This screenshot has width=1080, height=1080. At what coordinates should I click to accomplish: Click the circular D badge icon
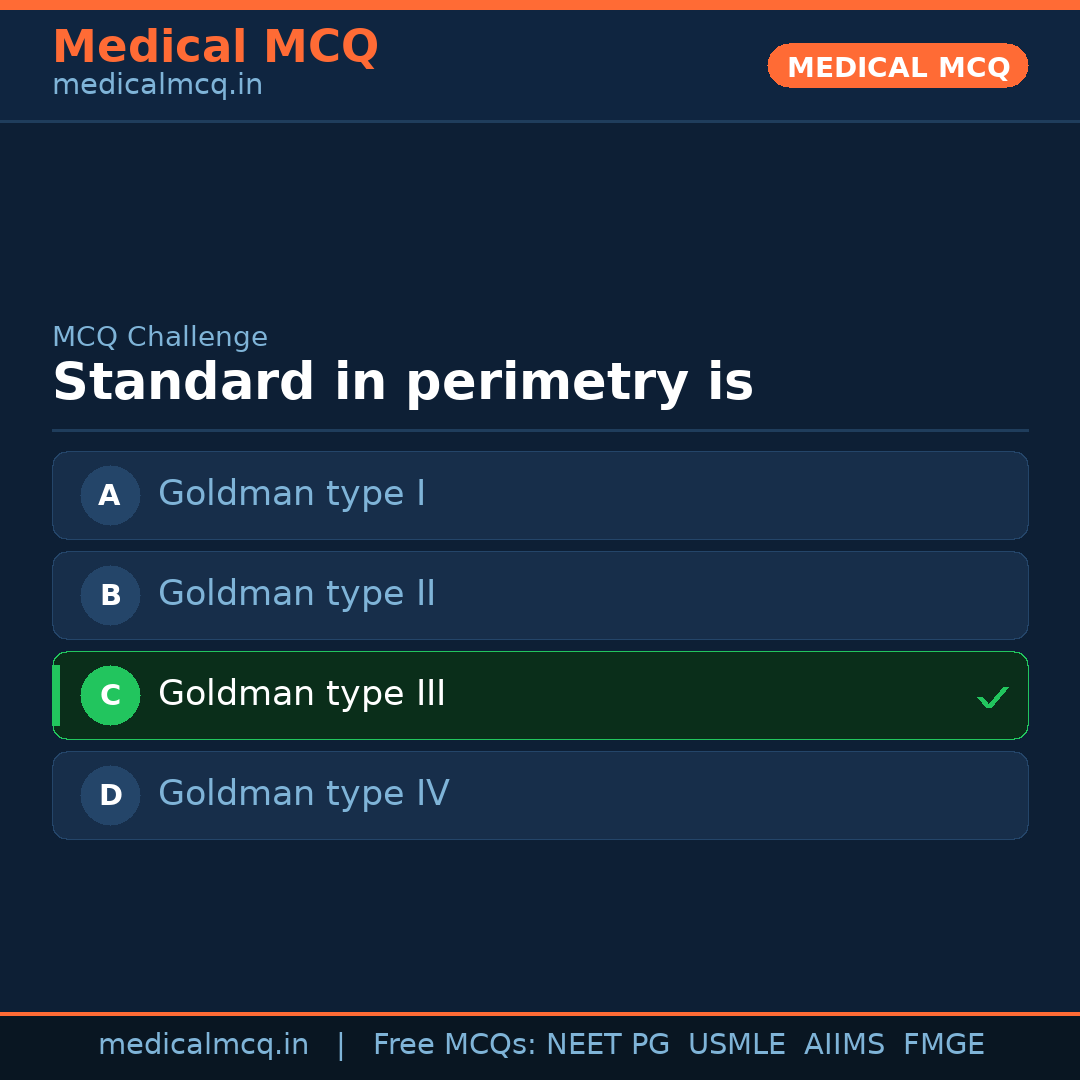110,795
